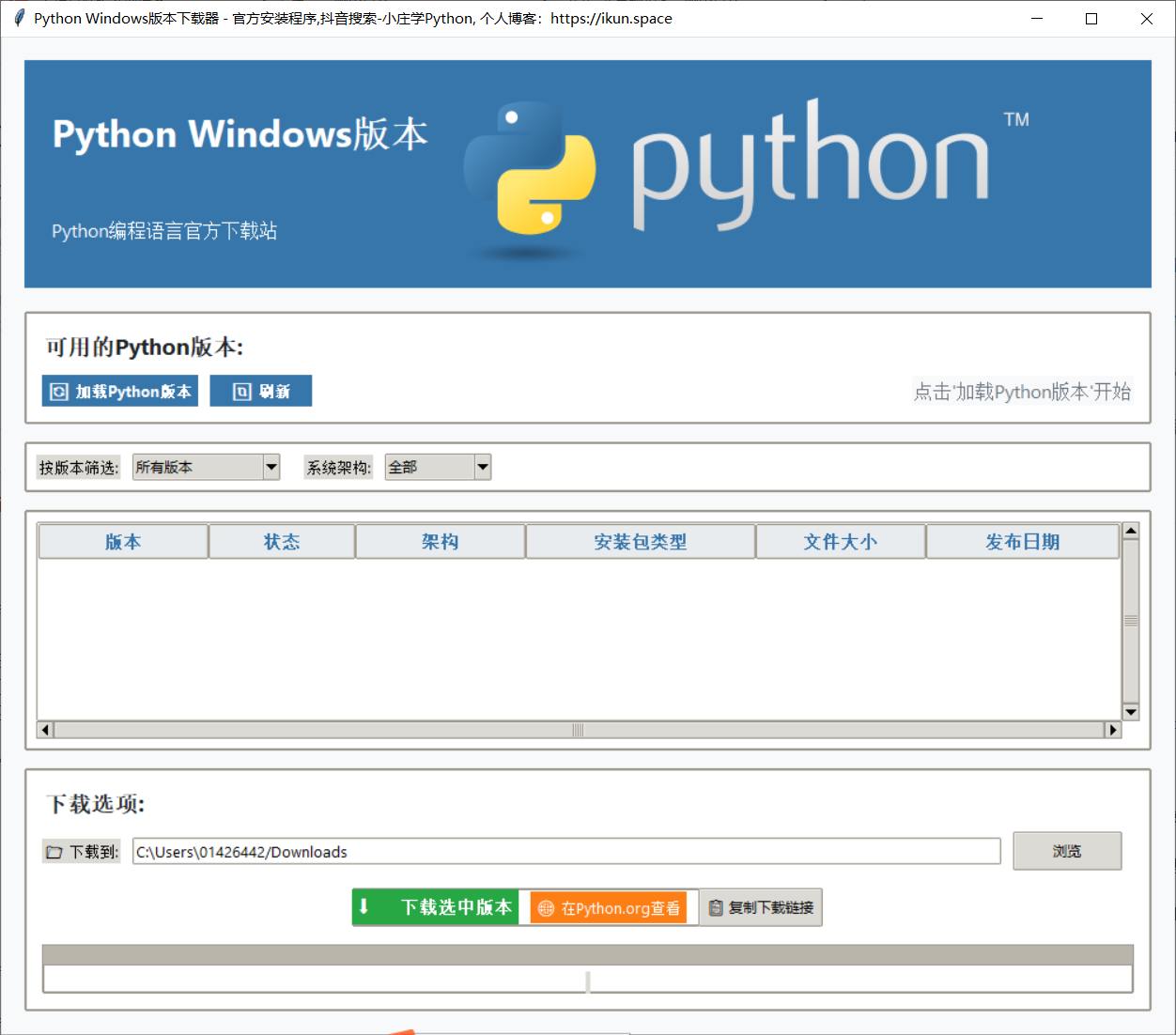Click the folder icon beside 下载到
Viewport: 1176px width, 1035px height.
coord(54,851)
